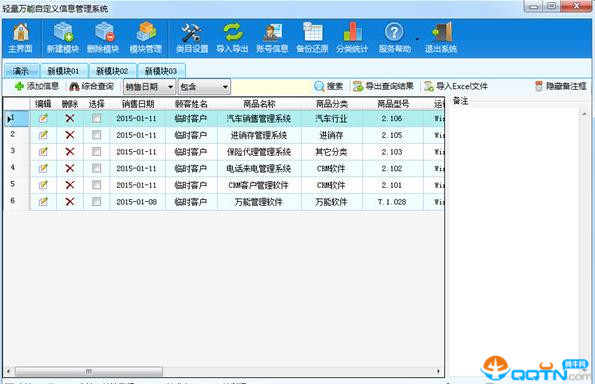Tick the checkbox for row 6
Image resolution: width=595 pixels, height=384 pixels.
point(97,201)
